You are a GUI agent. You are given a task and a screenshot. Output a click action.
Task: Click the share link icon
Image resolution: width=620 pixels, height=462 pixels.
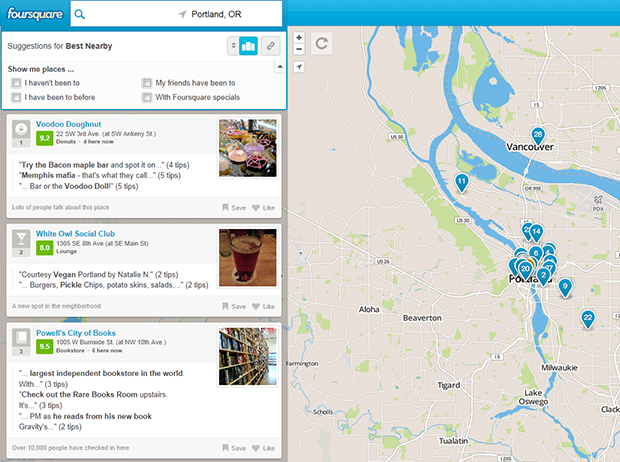[x=271, y=46]
